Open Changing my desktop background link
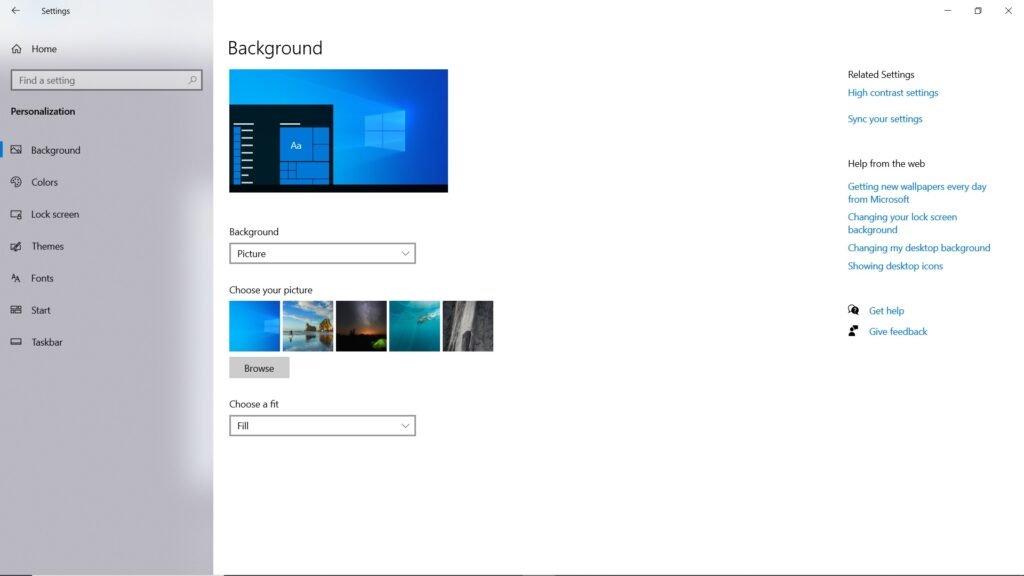This screenshot has width=1024, height=576. [x=919, y=248]
